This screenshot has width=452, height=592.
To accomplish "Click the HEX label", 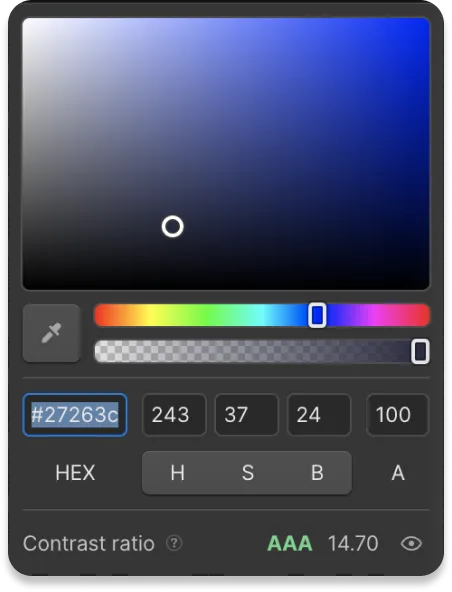I will coord(75,473).
